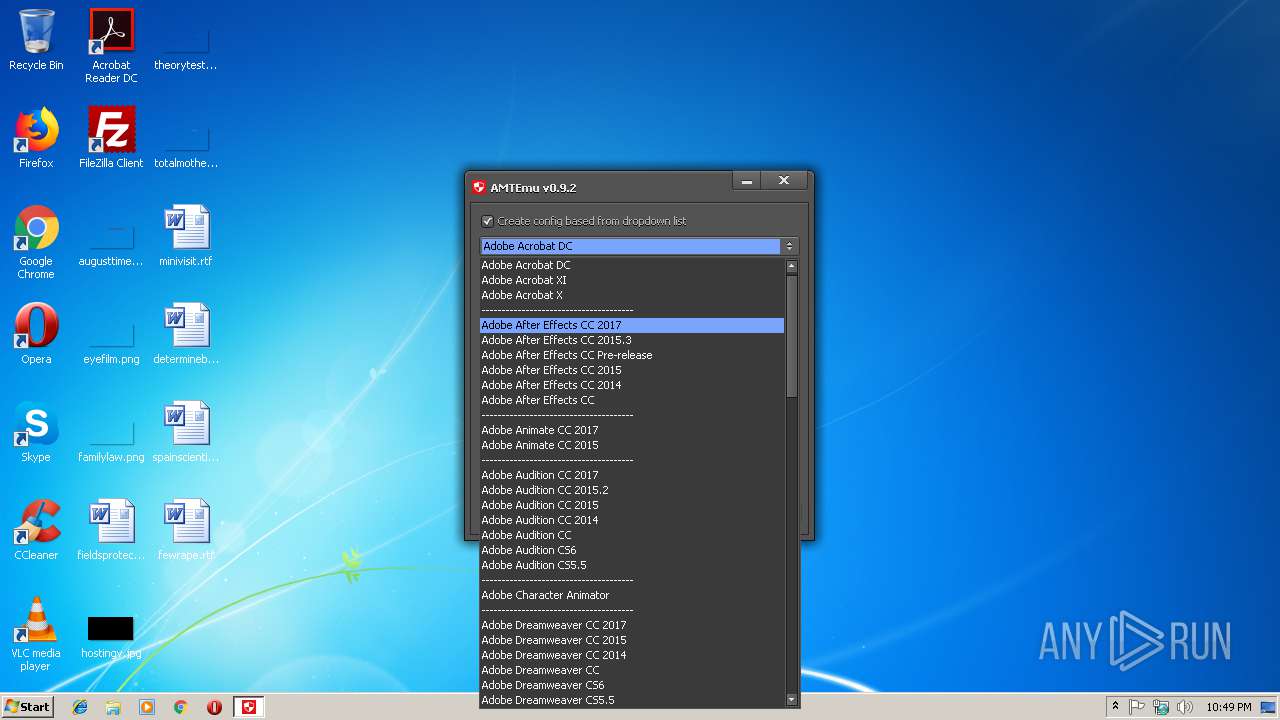The width and height of the screenshot is (1280, 720).
Task: Select the fewrape.rtf document icon
Action: tap(186, 530)
